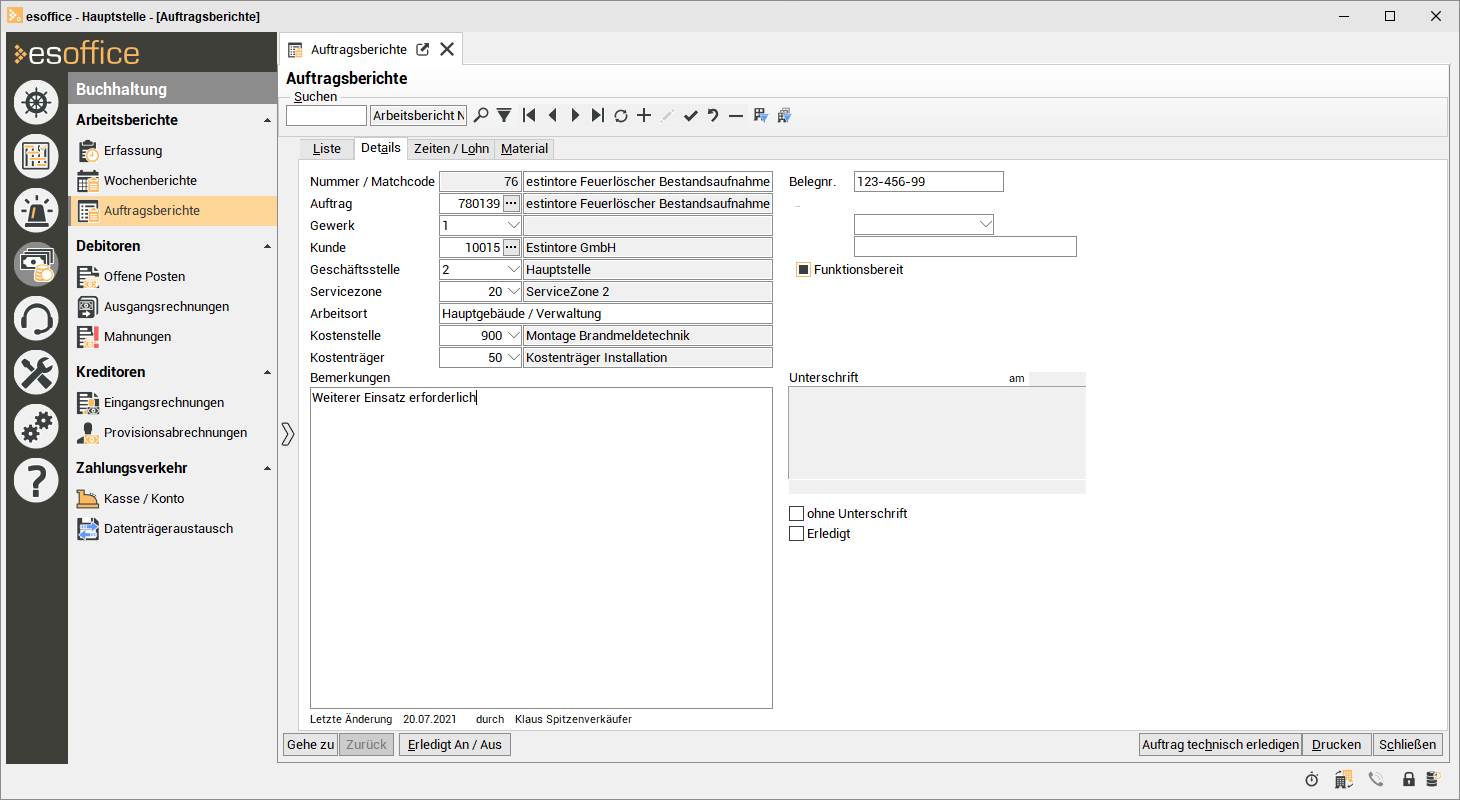Click into the Belegnr. input field
The width and height of the screenshot is (1460, 800).
click(x=928, y=182)
